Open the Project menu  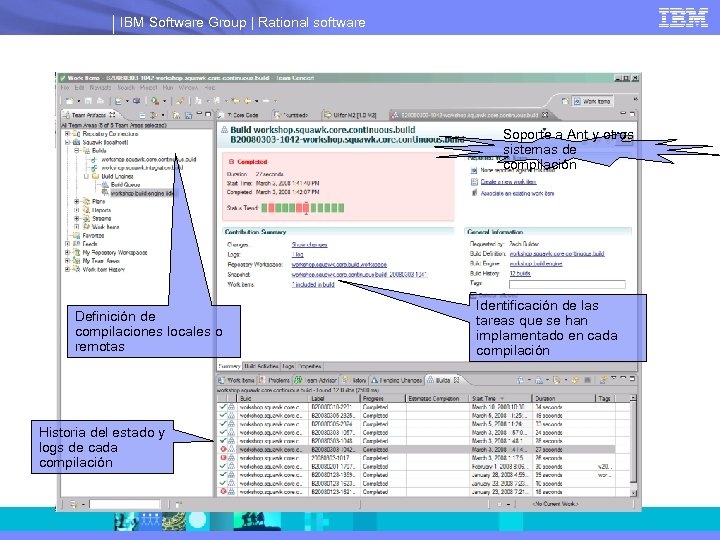click(148, 87)
